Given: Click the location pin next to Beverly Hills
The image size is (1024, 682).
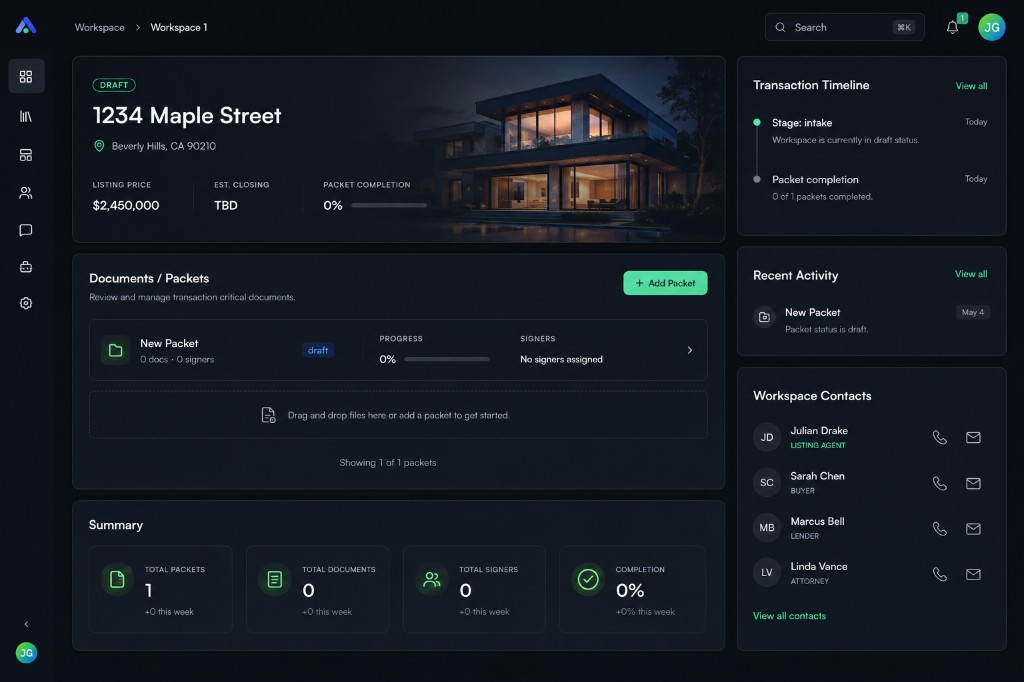Looking at the screenshot, I should pyautogui.click(x=99, y=146).
